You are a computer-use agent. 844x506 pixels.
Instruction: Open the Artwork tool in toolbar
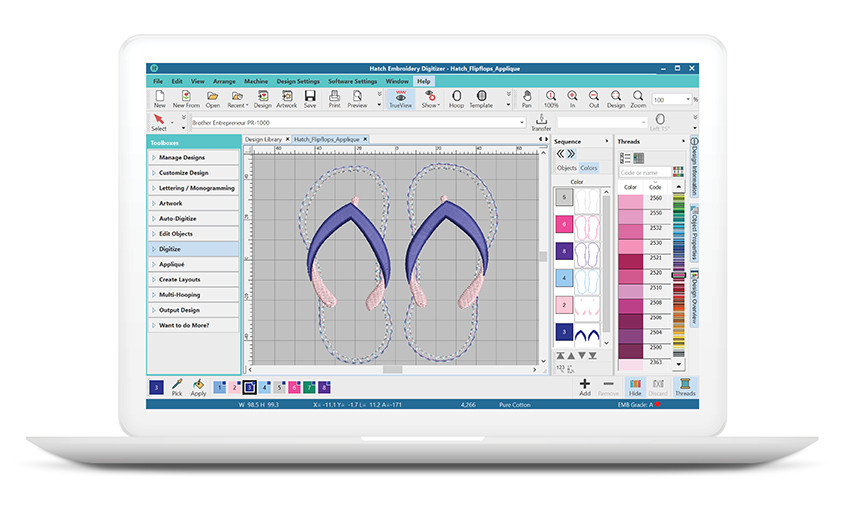(x=287, y=98)
